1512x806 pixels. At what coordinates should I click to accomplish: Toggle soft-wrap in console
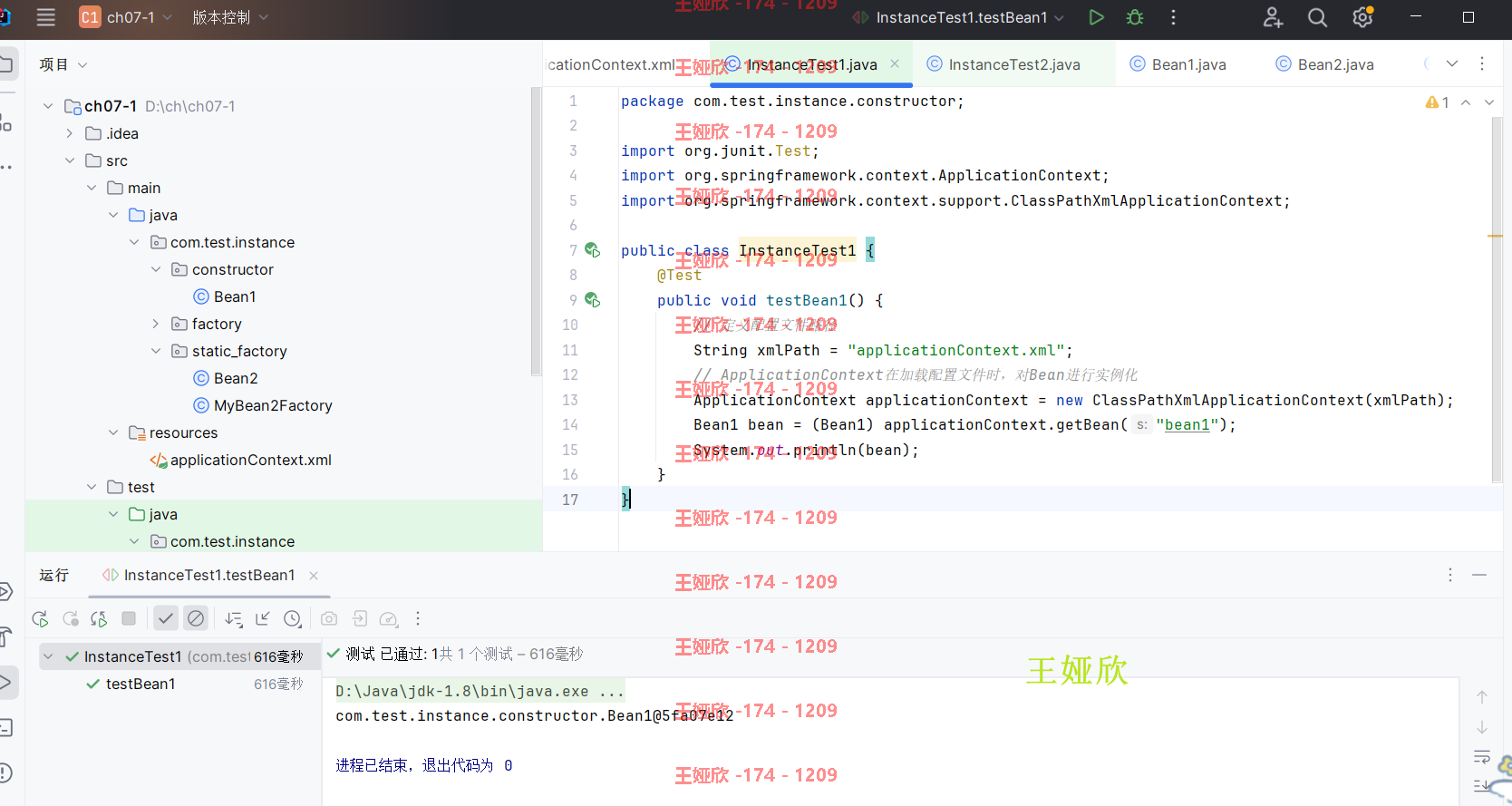click(x=1482, y=757)
